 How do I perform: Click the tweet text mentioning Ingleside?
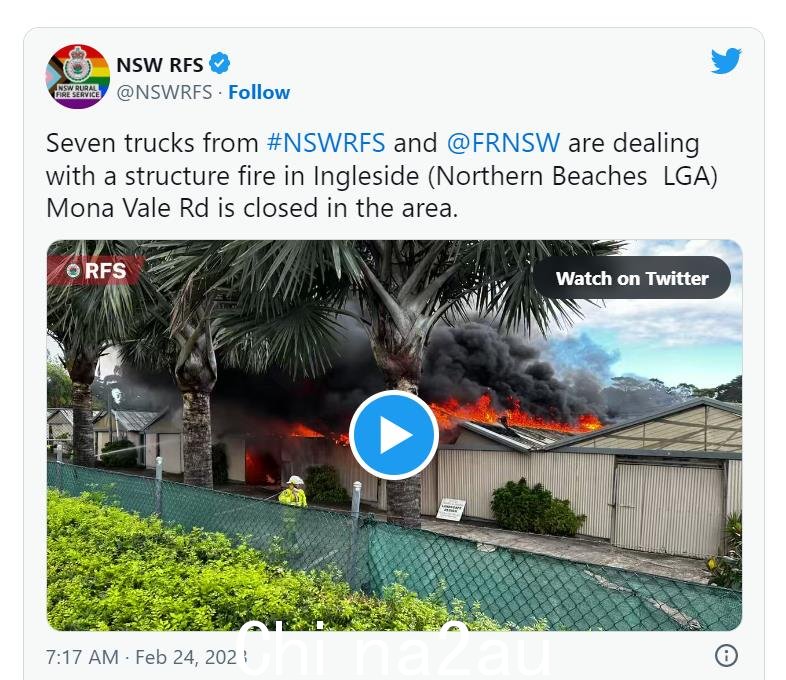point(381,175)
